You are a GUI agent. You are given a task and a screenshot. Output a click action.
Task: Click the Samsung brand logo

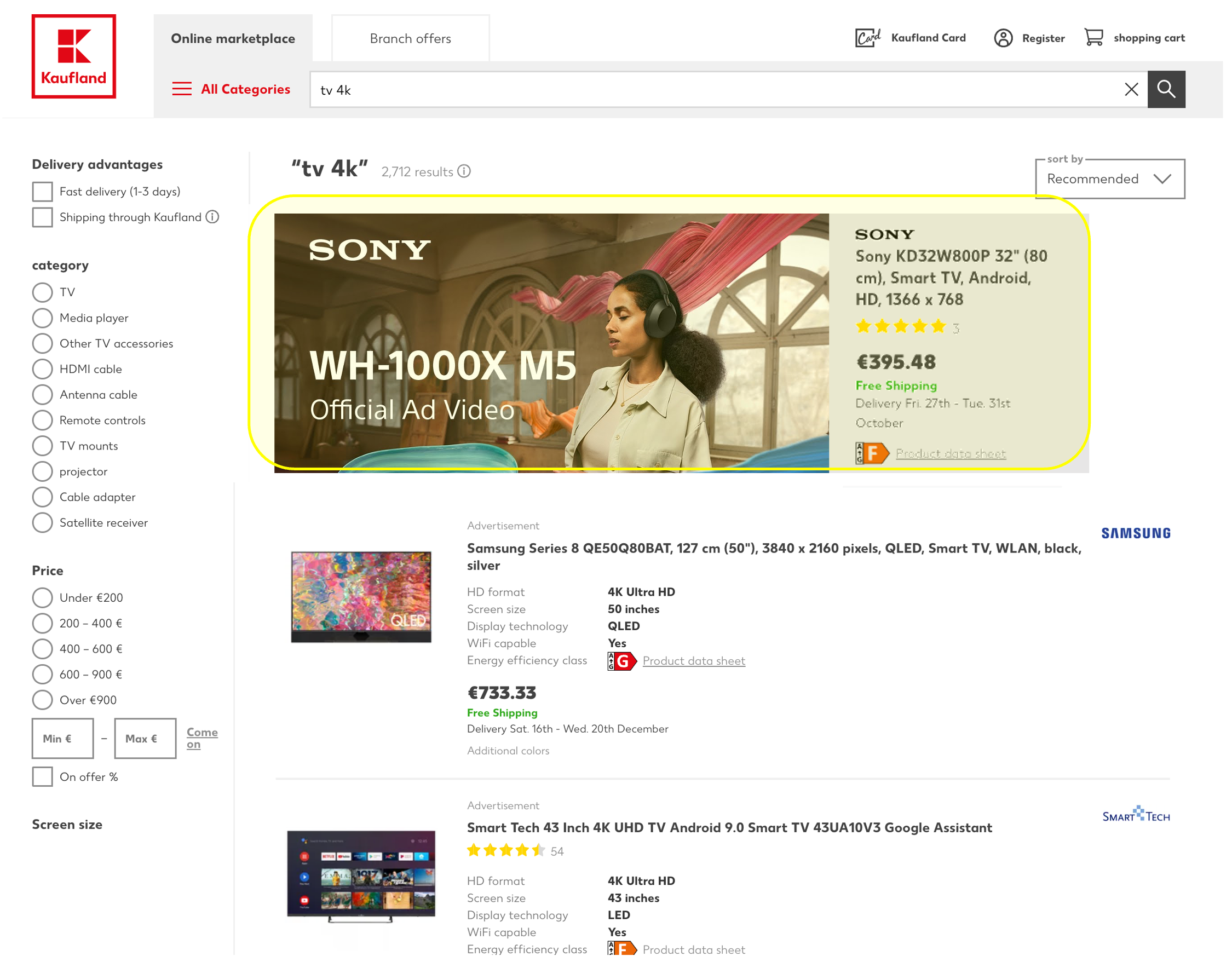click(1137, 533)
